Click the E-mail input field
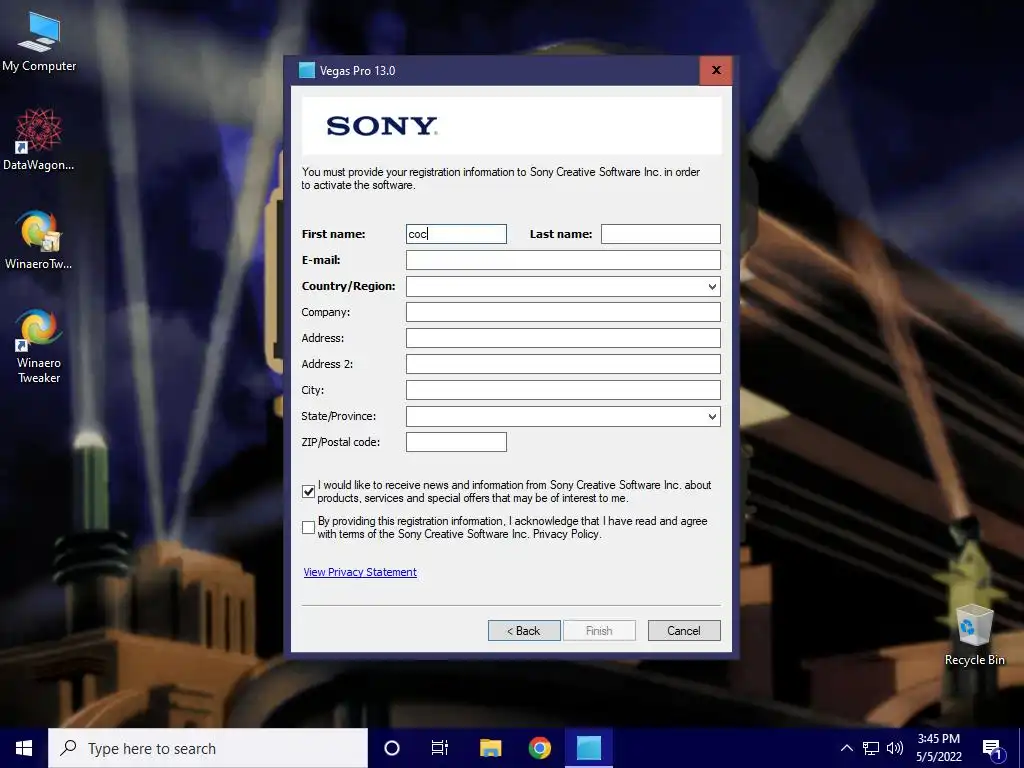 coord(563,260)
